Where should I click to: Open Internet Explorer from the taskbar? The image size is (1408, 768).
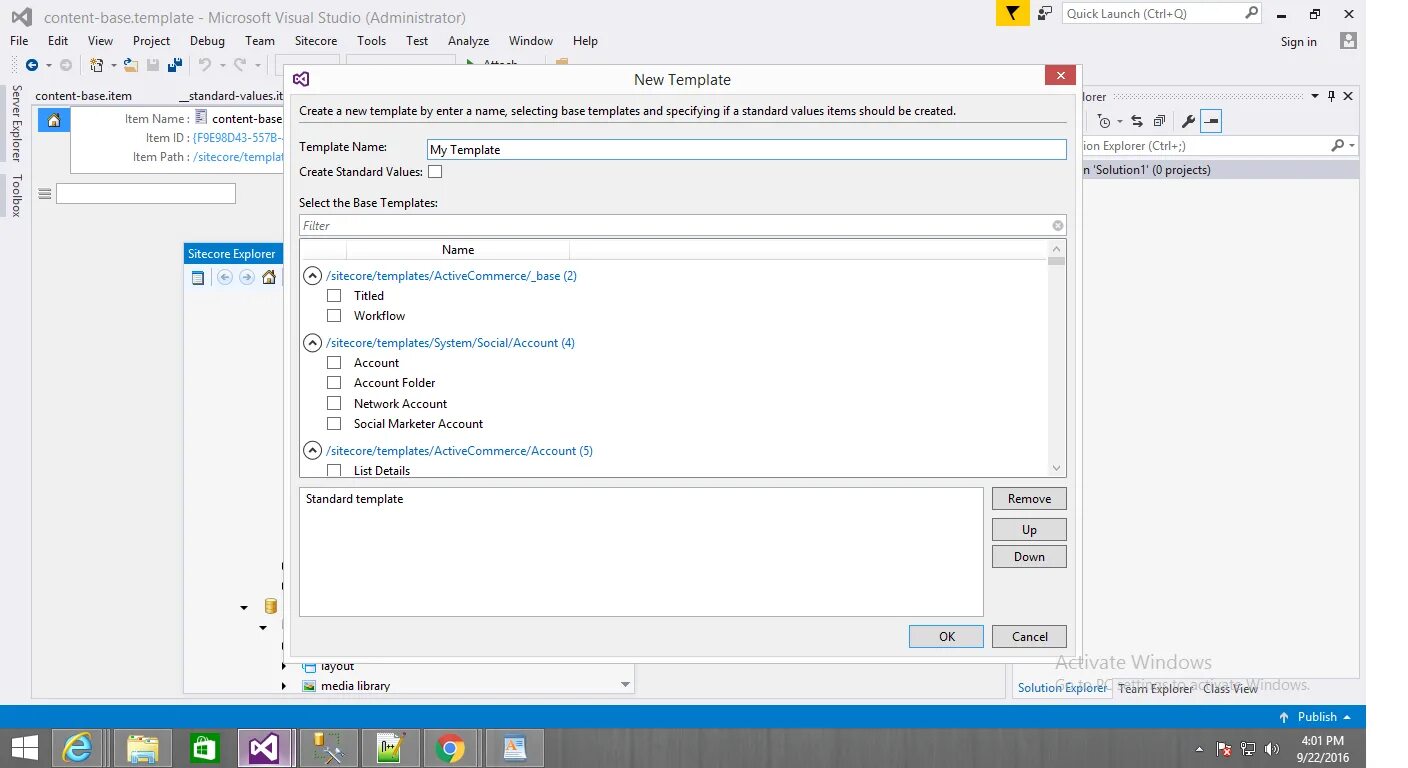[78, 748]
